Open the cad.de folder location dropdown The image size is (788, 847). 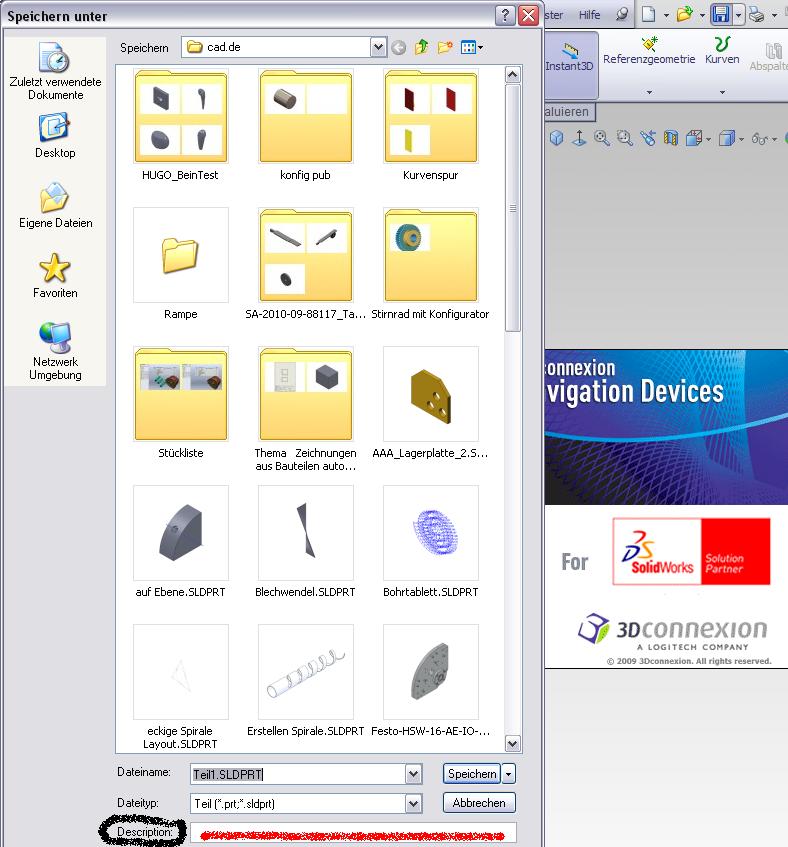[x=378, y=48]
